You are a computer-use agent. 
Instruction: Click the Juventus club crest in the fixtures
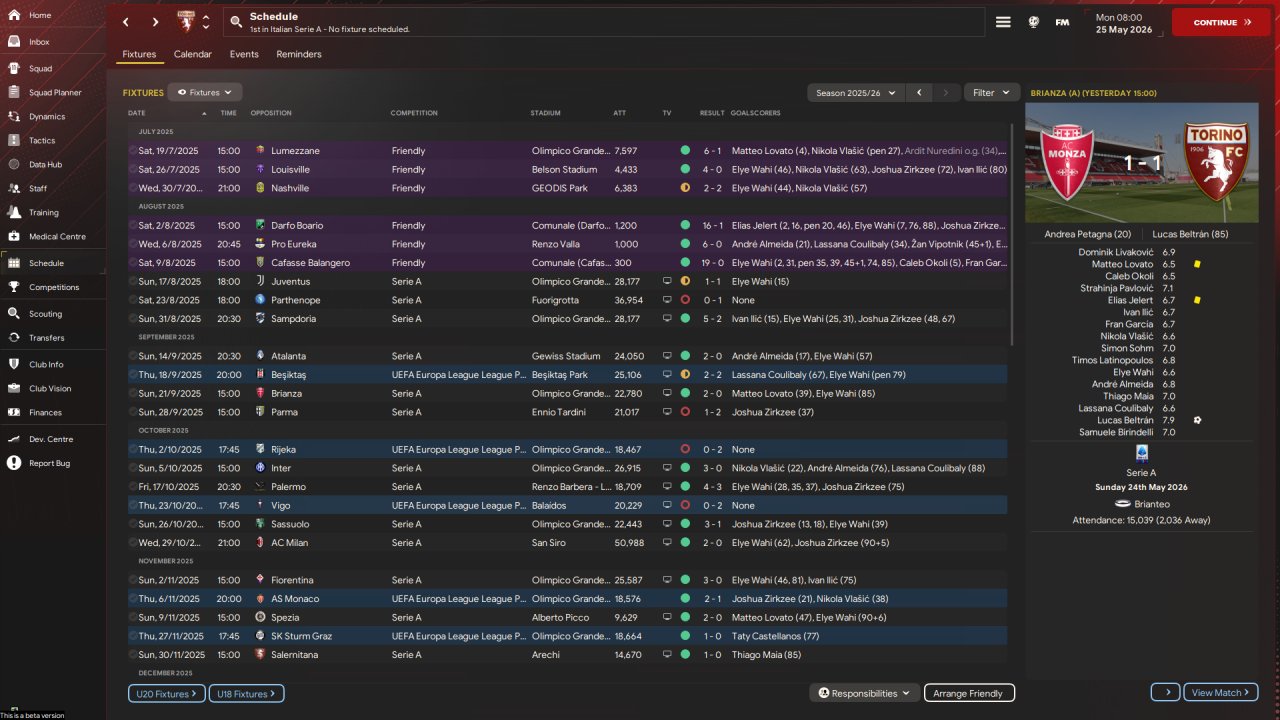click(260, 281)
